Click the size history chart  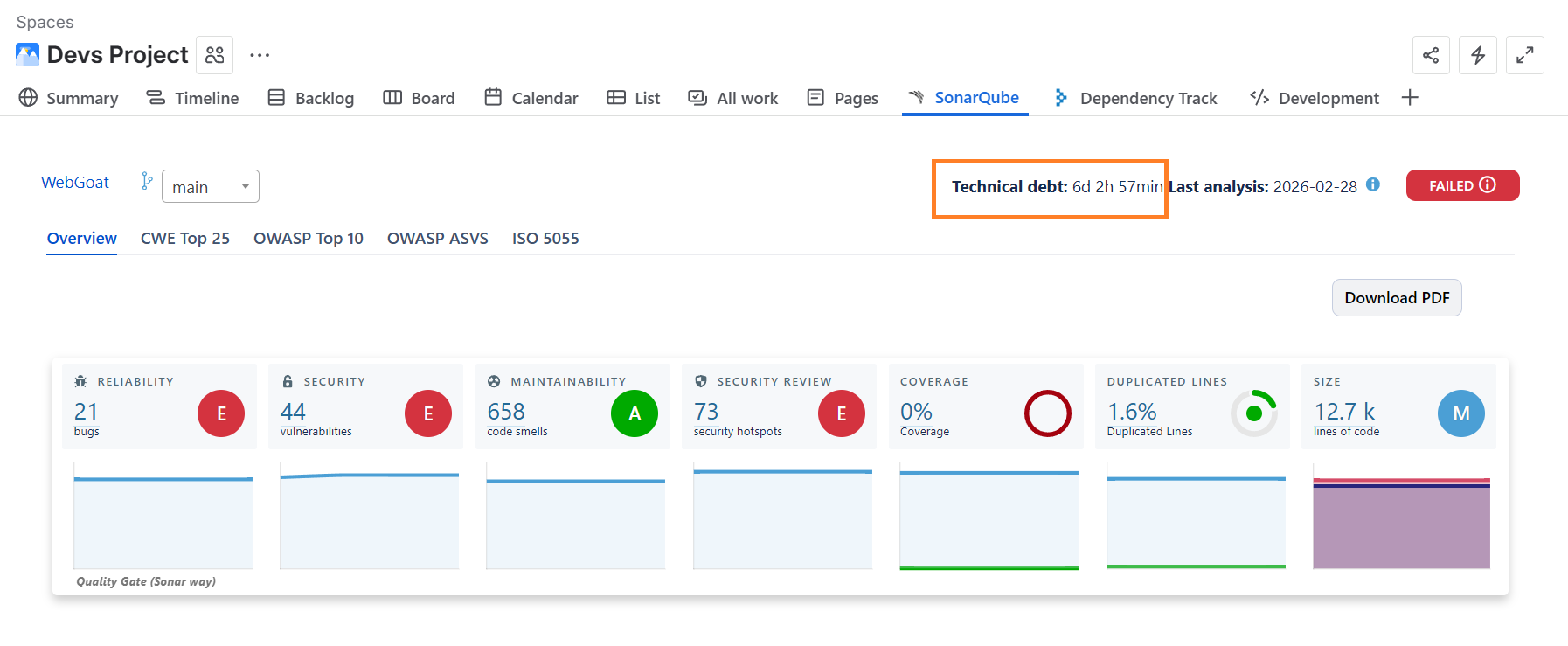point(1402,517)
